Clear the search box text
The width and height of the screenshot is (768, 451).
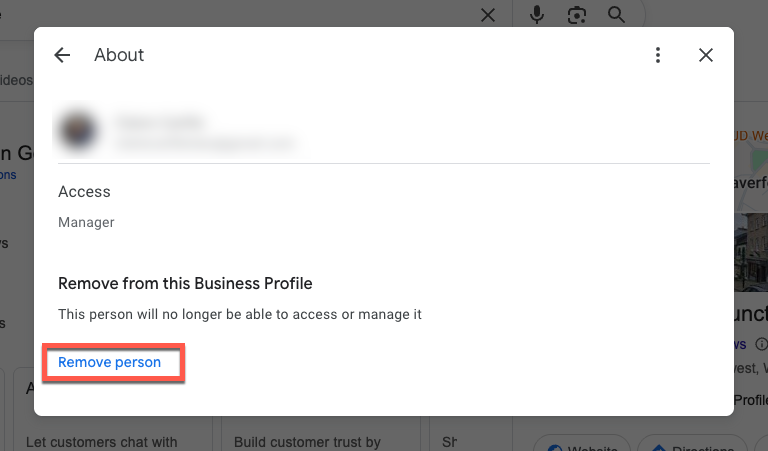pyautogui.click(x=488, y=15)
